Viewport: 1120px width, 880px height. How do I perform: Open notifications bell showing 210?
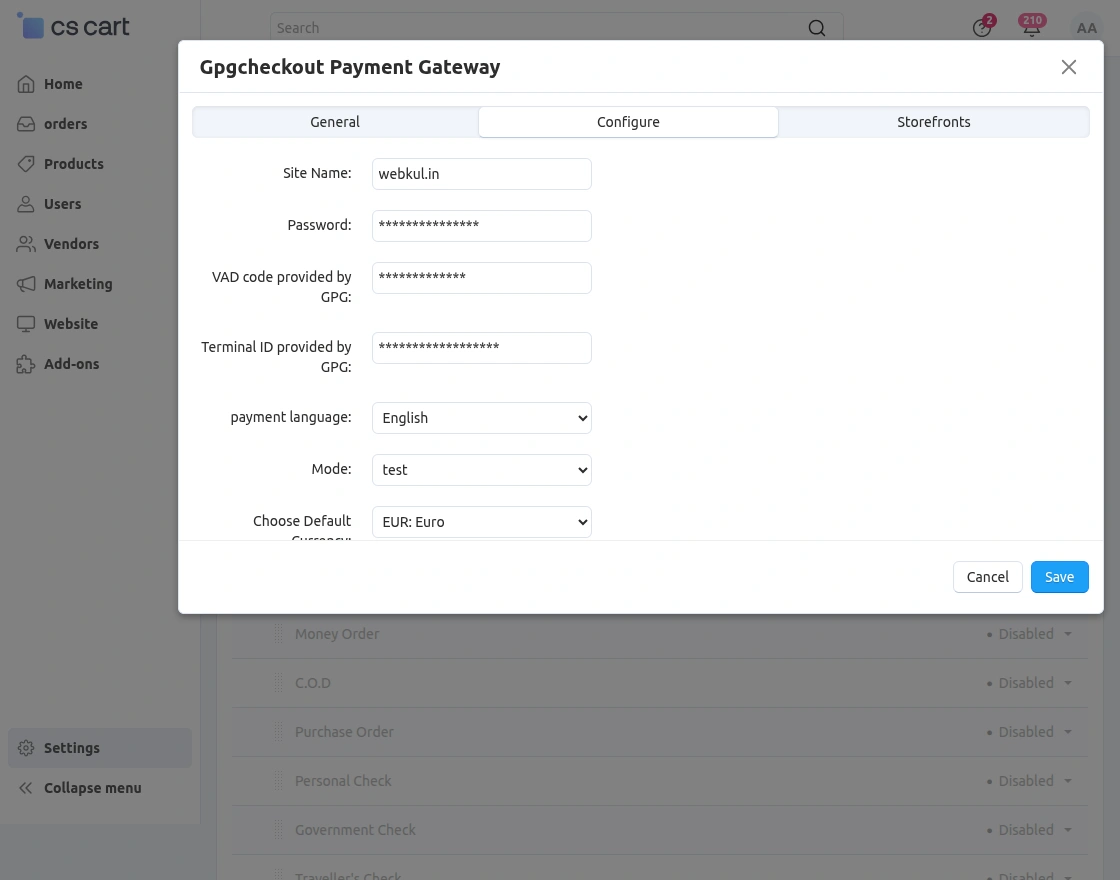[1031, 26]
